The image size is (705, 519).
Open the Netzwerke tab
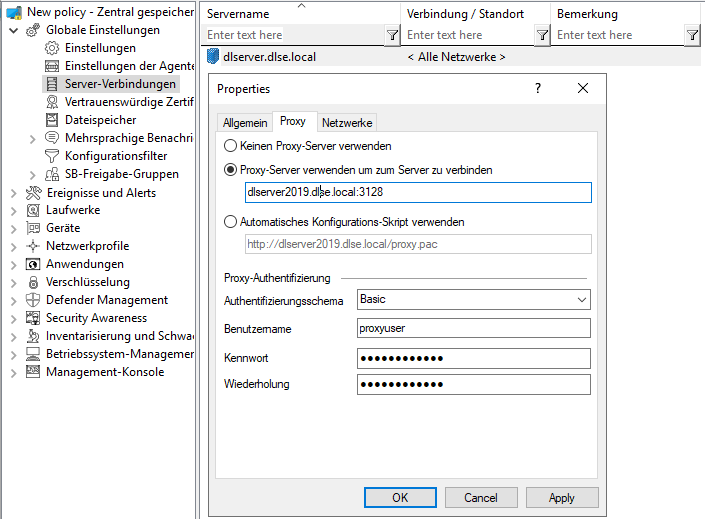(347, 122)
